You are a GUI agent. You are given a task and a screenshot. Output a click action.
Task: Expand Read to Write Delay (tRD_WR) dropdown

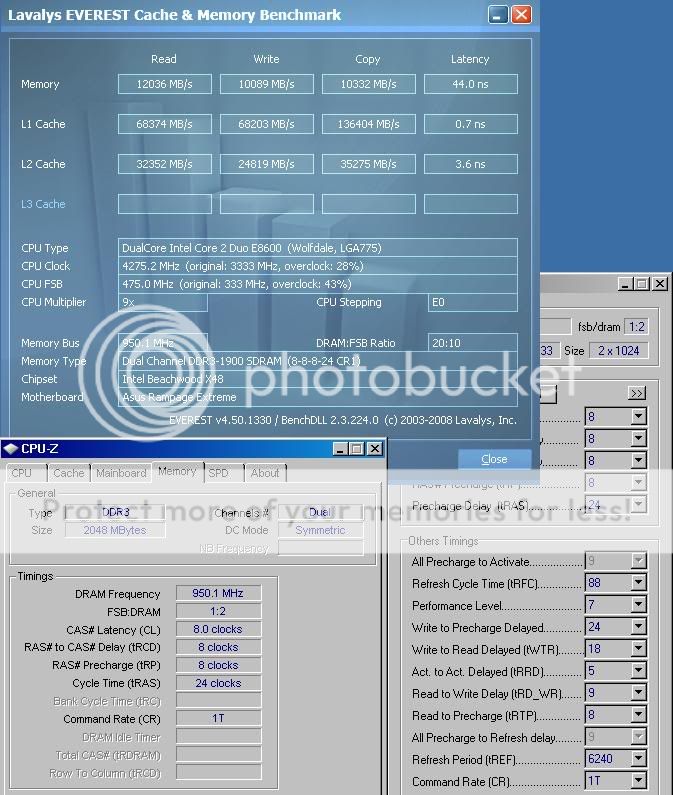(x=639, y=693)
